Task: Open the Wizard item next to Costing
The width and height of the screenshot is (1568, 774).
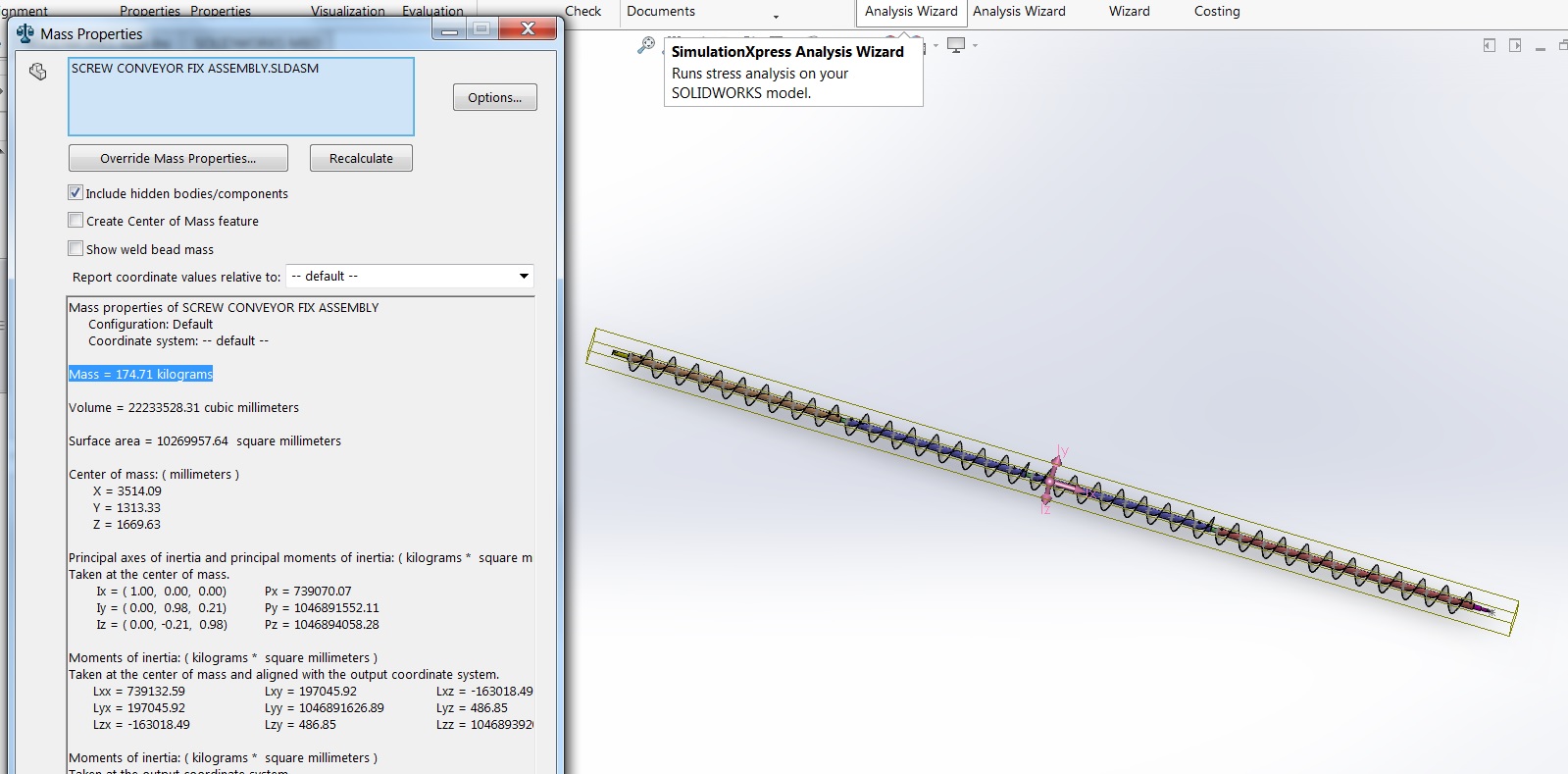Action: click(x=1130, y=11)
